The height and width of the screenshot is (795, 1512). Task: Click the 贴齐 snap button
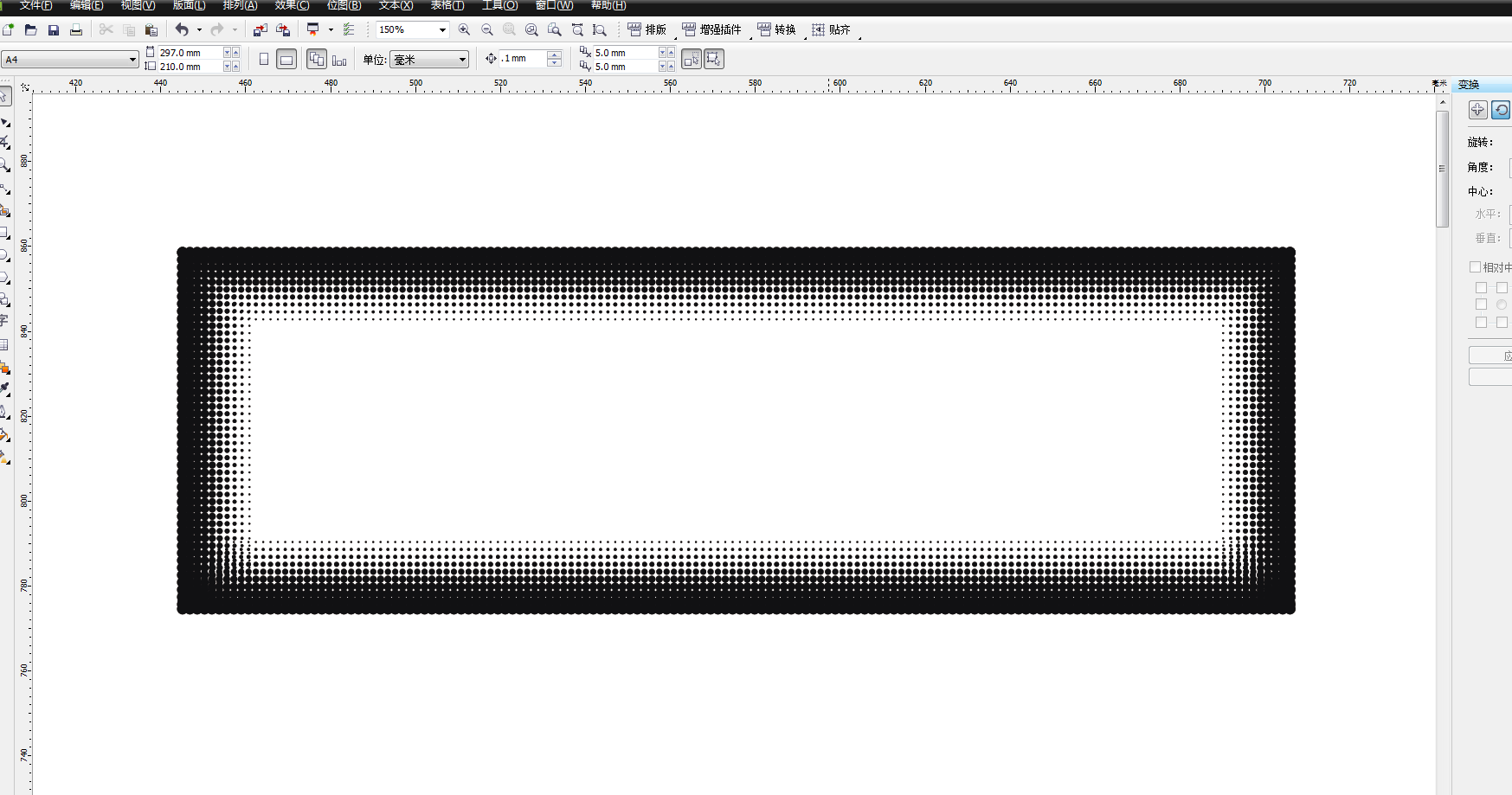click(833, 29)
